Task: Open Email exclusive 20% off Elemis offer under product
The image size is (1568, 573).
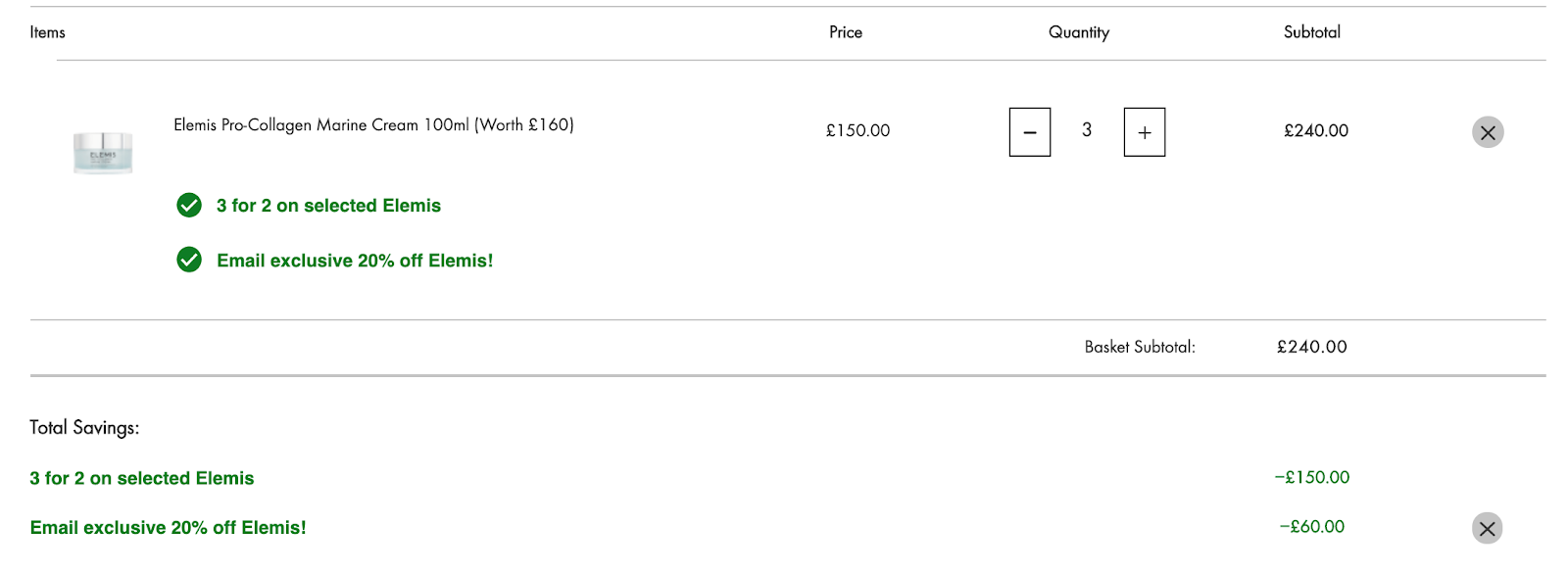Action: pos(355,261)
